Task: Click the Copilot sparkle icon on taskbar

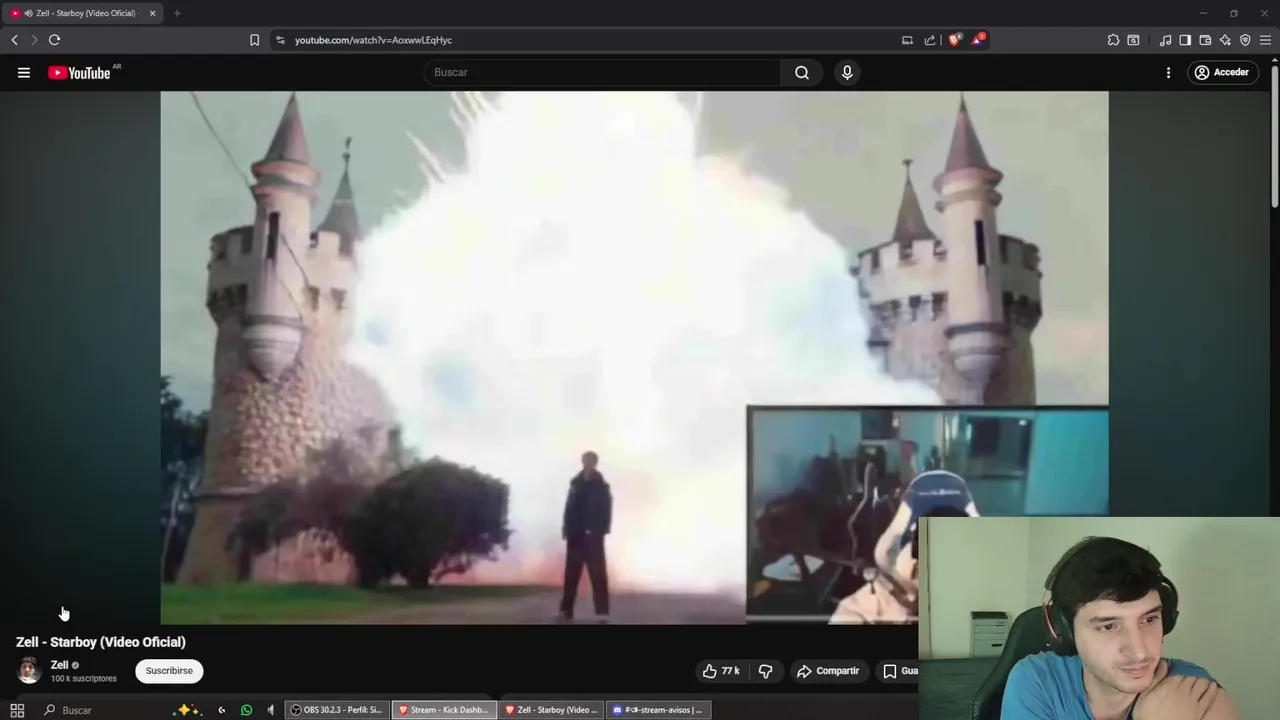Action: click(186, 710)
